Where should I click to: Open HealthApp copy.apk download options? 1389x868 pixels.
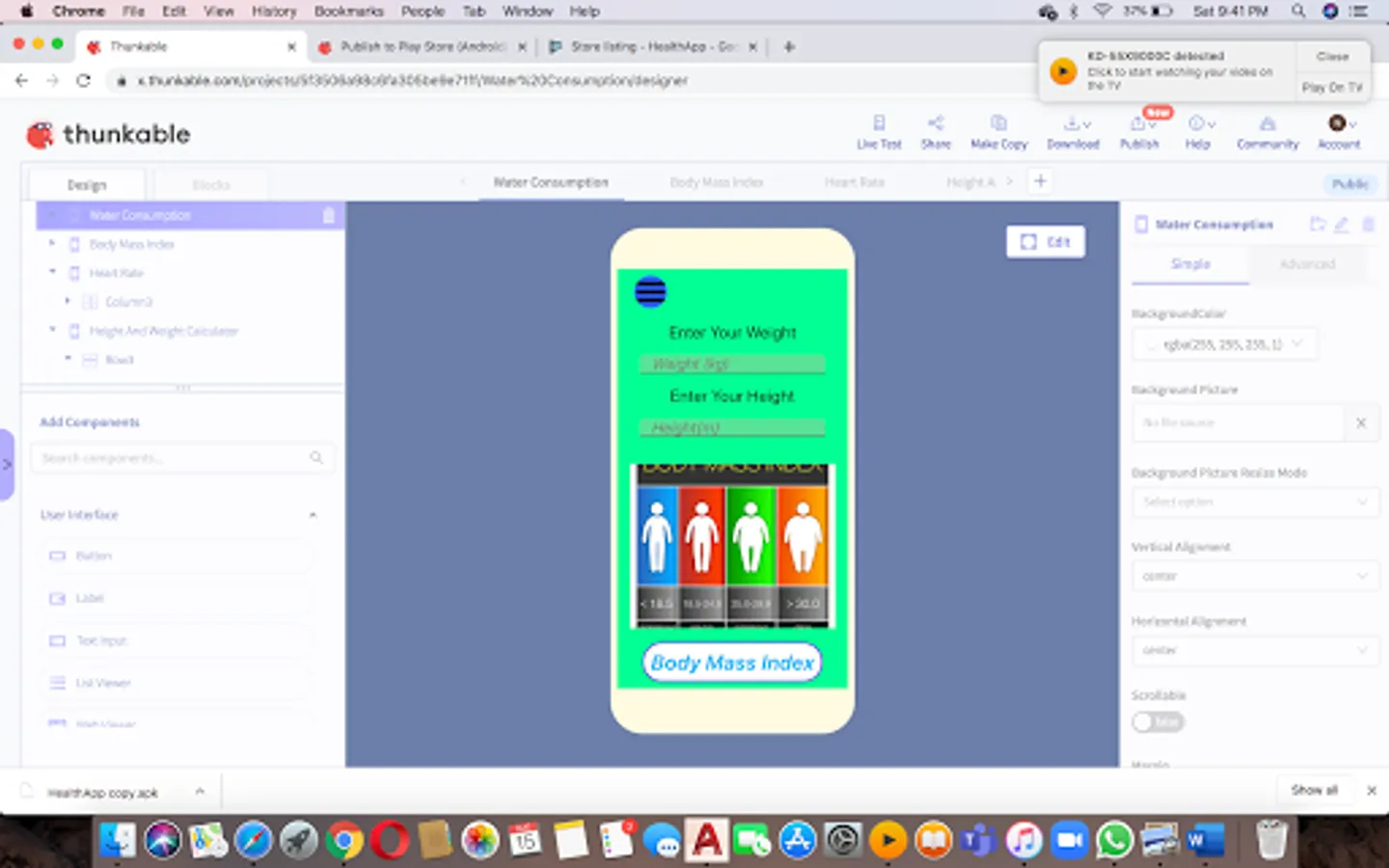pyautogui.click(x=200, y=792)
